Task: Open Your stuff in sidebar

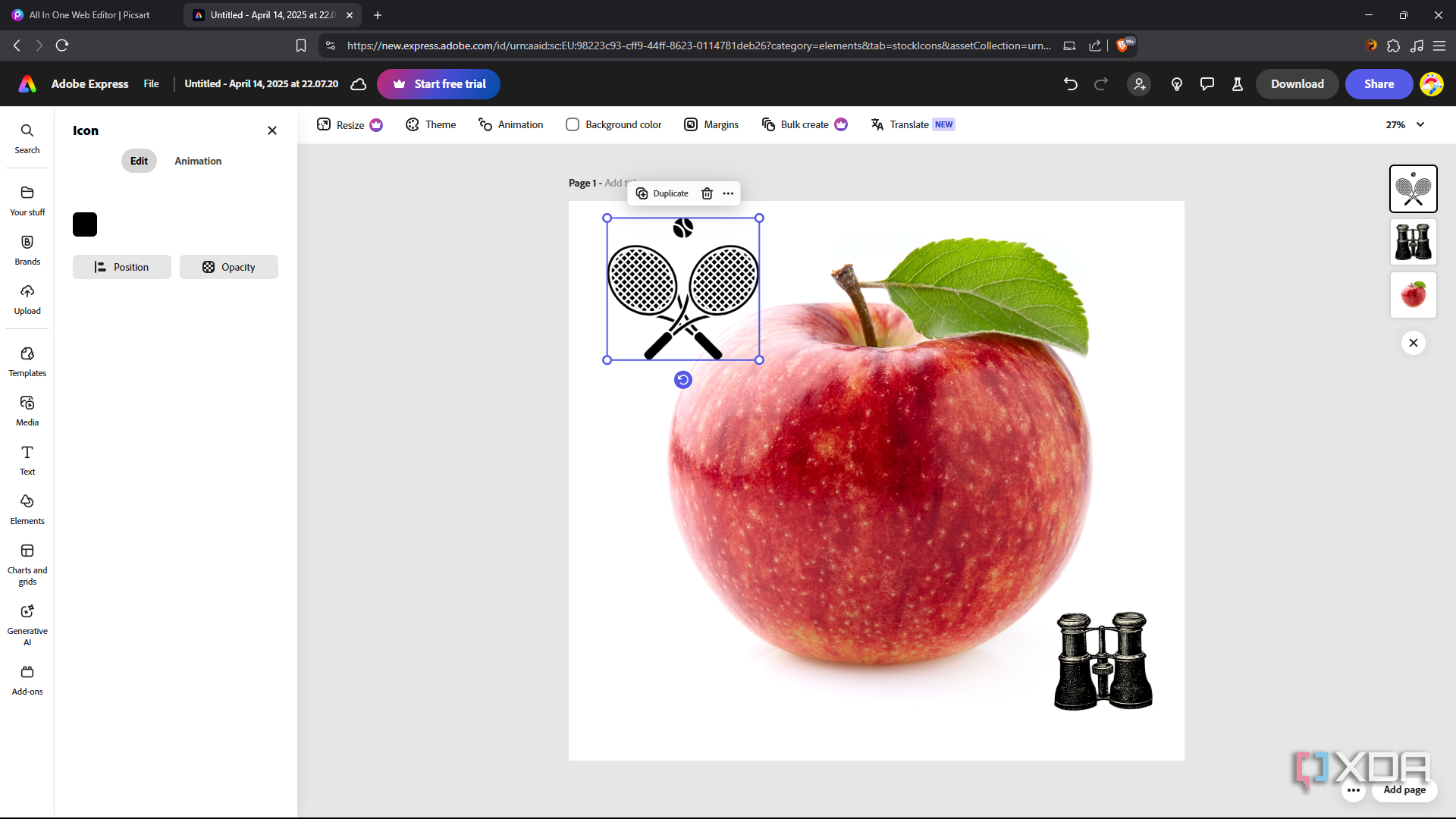Action: (27, 201)
